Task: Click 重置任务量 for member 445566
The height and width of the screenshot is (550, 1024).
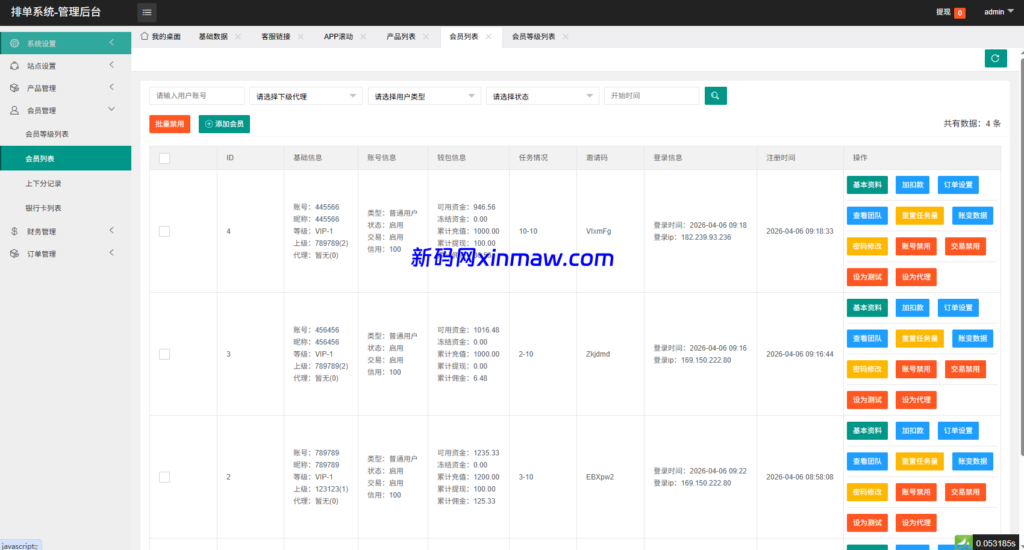Action: [x=920, y=216]
